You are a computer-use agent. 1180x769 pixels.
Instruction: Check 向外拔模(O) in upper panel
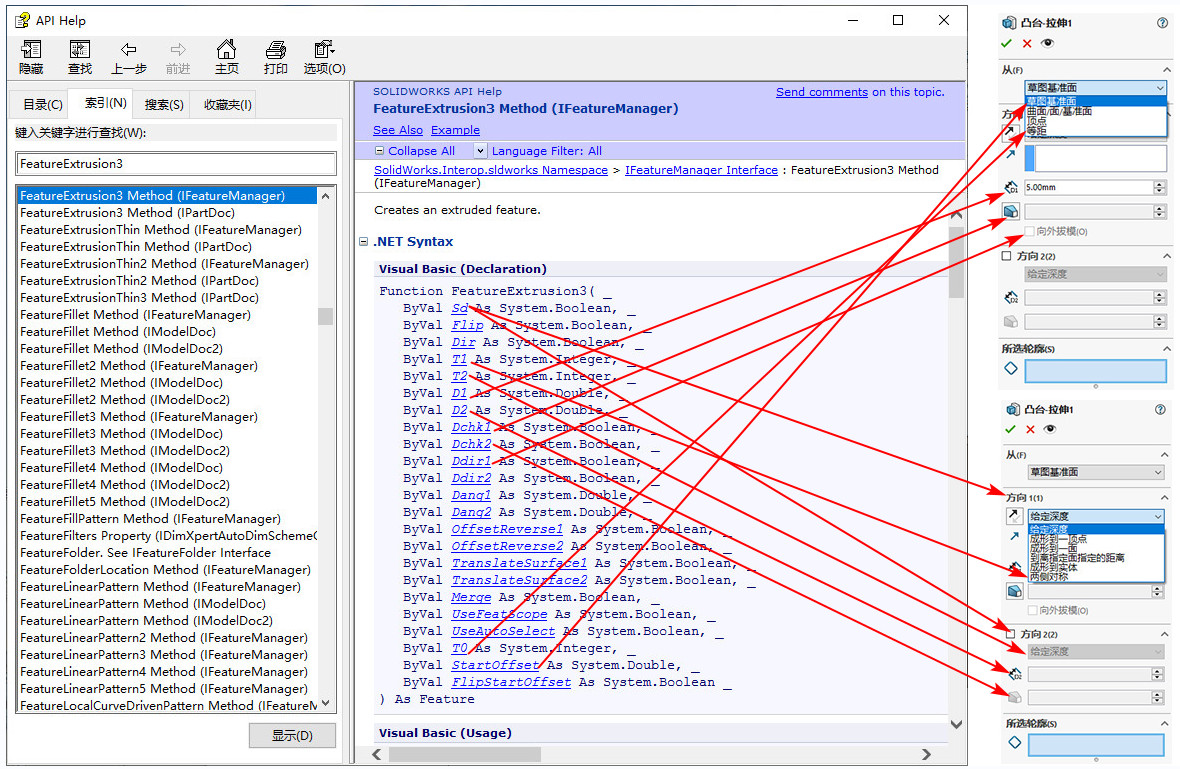1030,231
